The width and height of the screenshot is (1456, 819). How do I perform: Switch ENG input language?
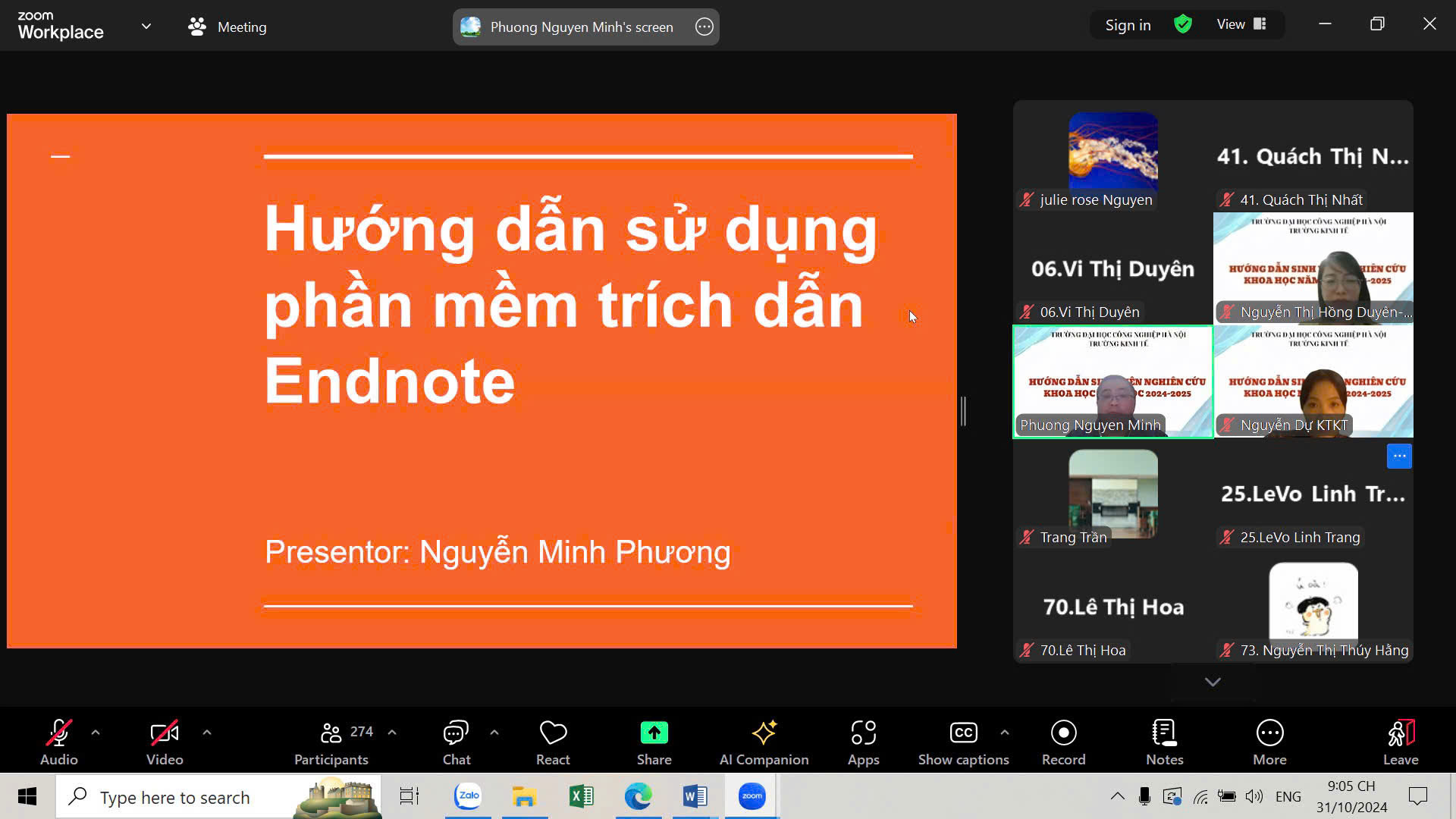pyautogui.click(x=1288, y=796)
